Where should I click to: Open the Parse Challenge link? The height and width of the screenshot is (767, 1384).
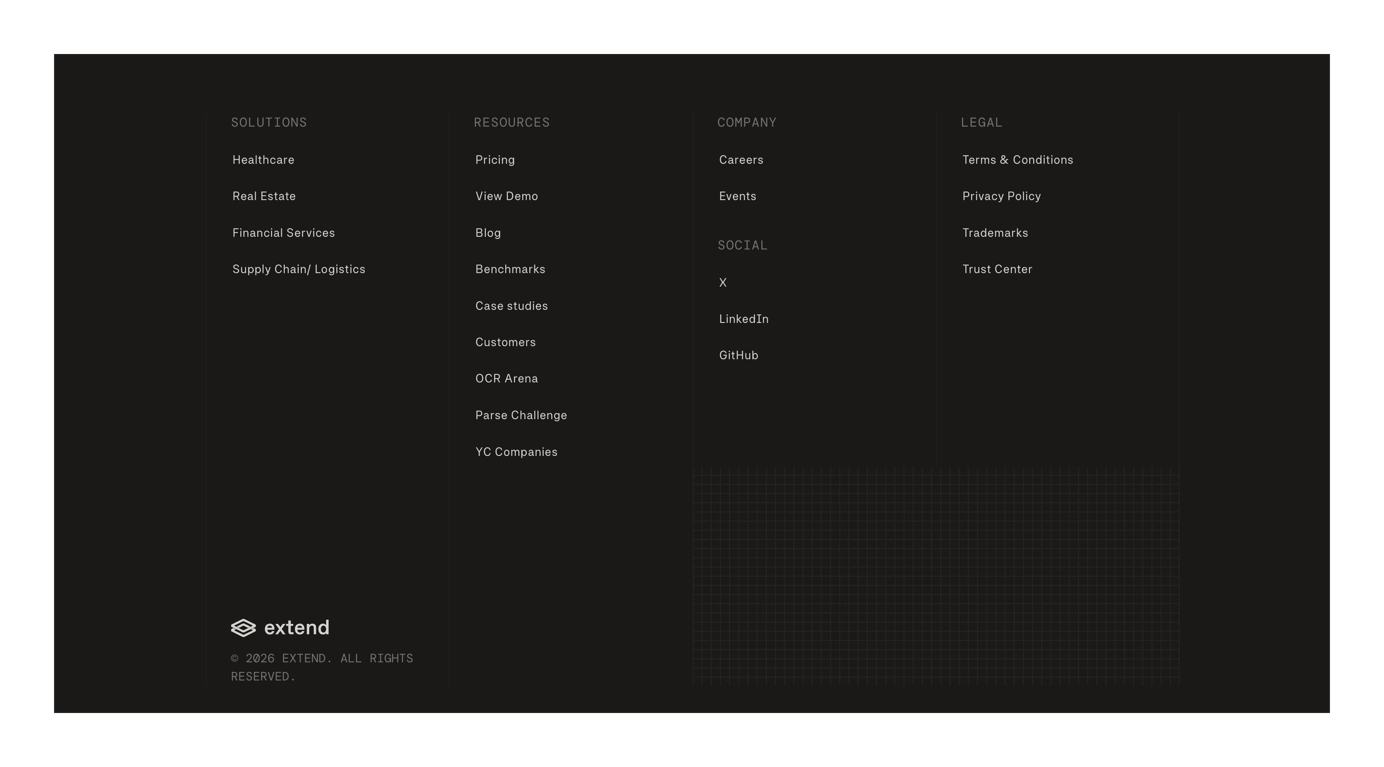click(521, 415)
